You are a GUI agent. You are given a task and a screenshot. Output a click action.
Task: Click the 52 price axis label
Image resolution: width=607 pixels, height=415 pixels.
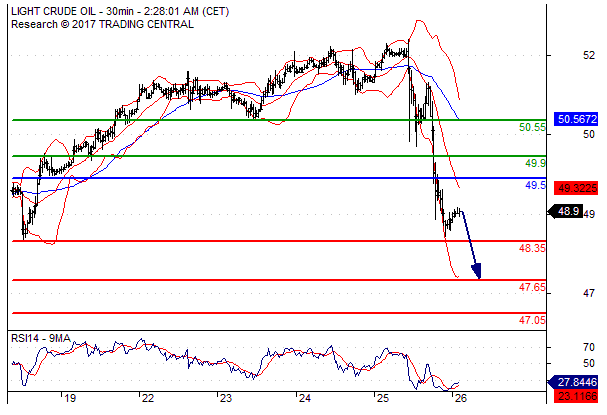pyautogui.click(x=589, y=55)
